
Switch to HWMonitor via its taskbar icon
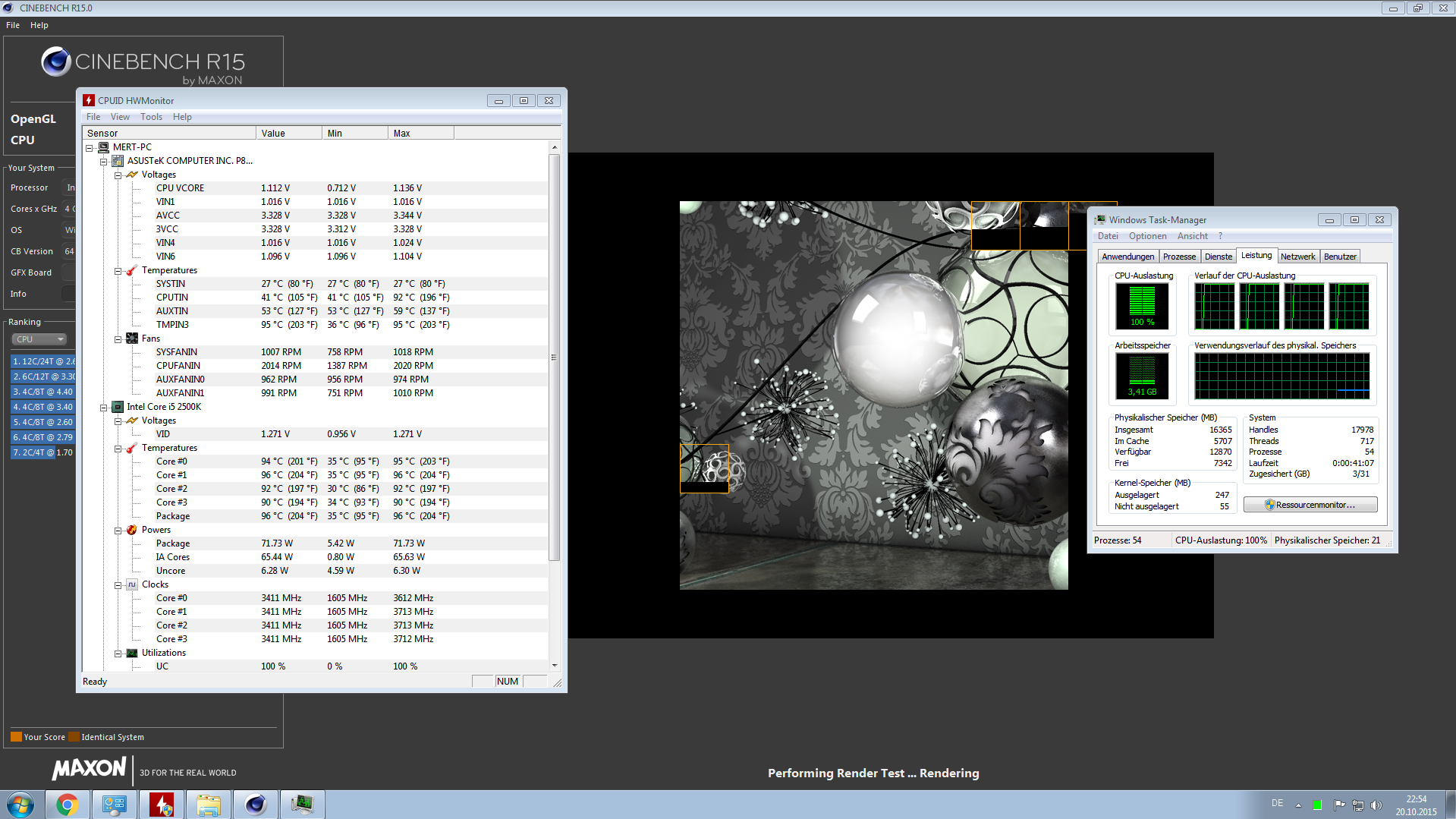161,805
